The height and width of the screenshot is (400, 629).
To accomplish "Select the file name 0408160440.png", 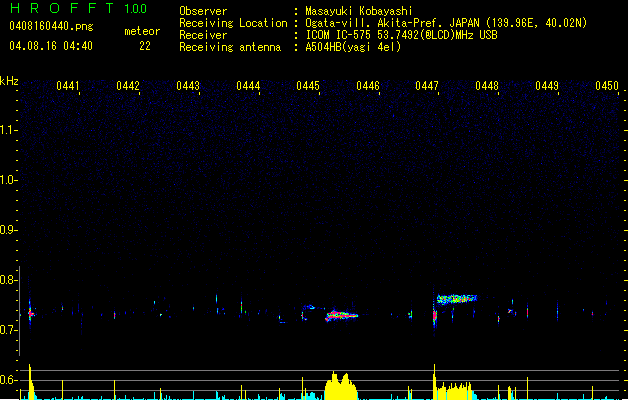I will (x=51, y=26).
